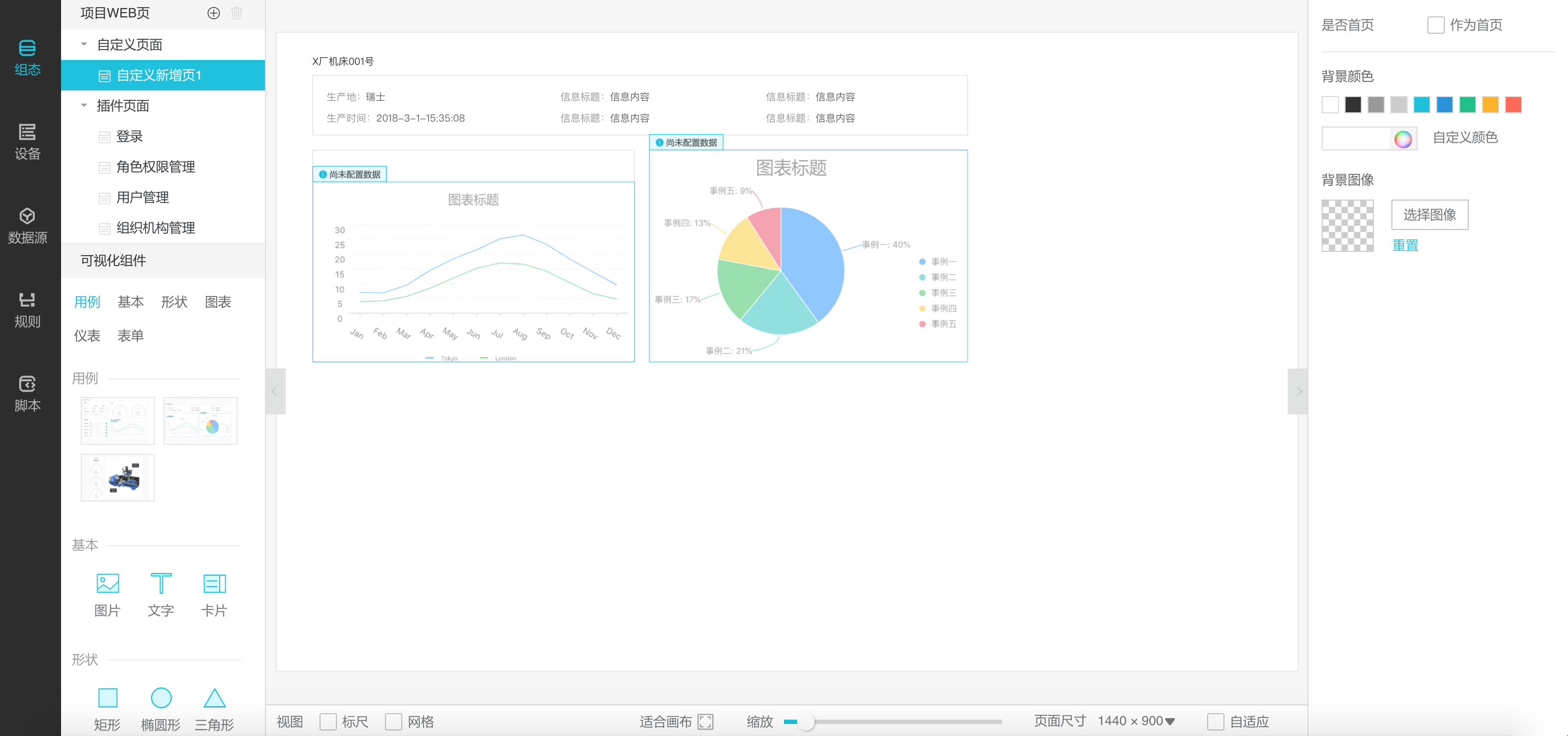Open the page size 1440 × 900 dropdown
This screenshot has height=736, width=1568.
[1136, 721]
